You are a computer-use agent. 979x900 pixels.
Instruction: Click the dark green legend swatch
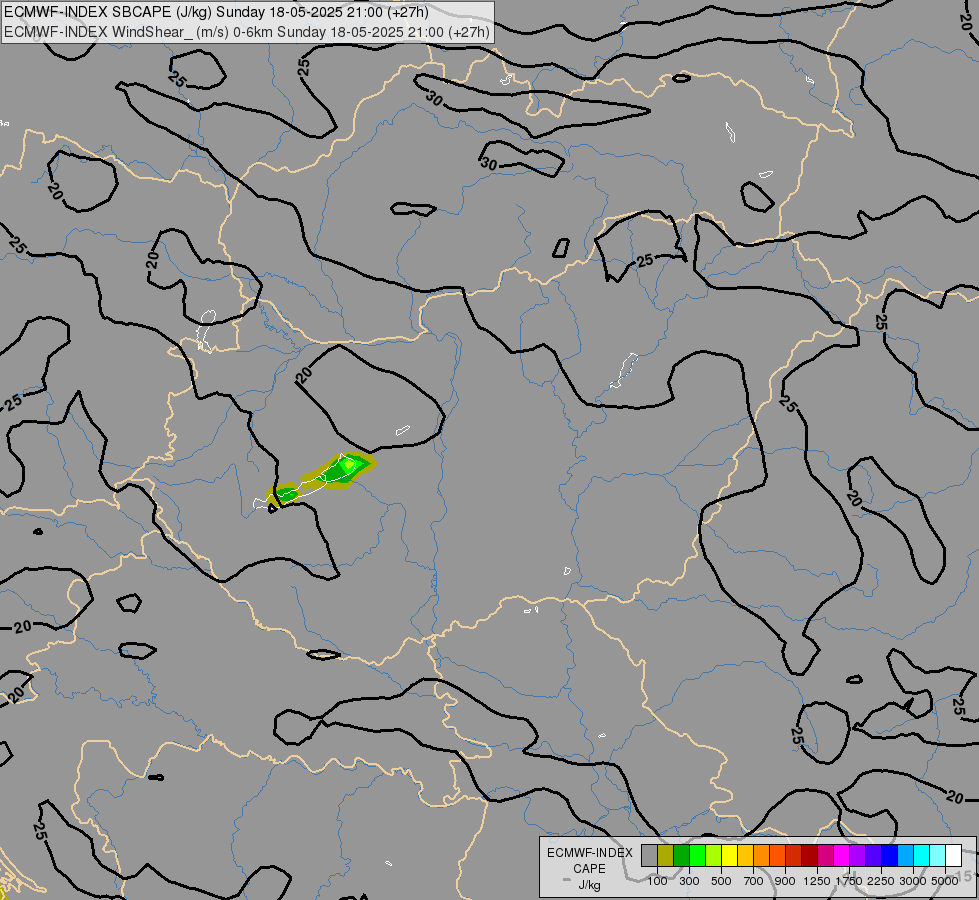pyautogui.click(x=681, y=855)
